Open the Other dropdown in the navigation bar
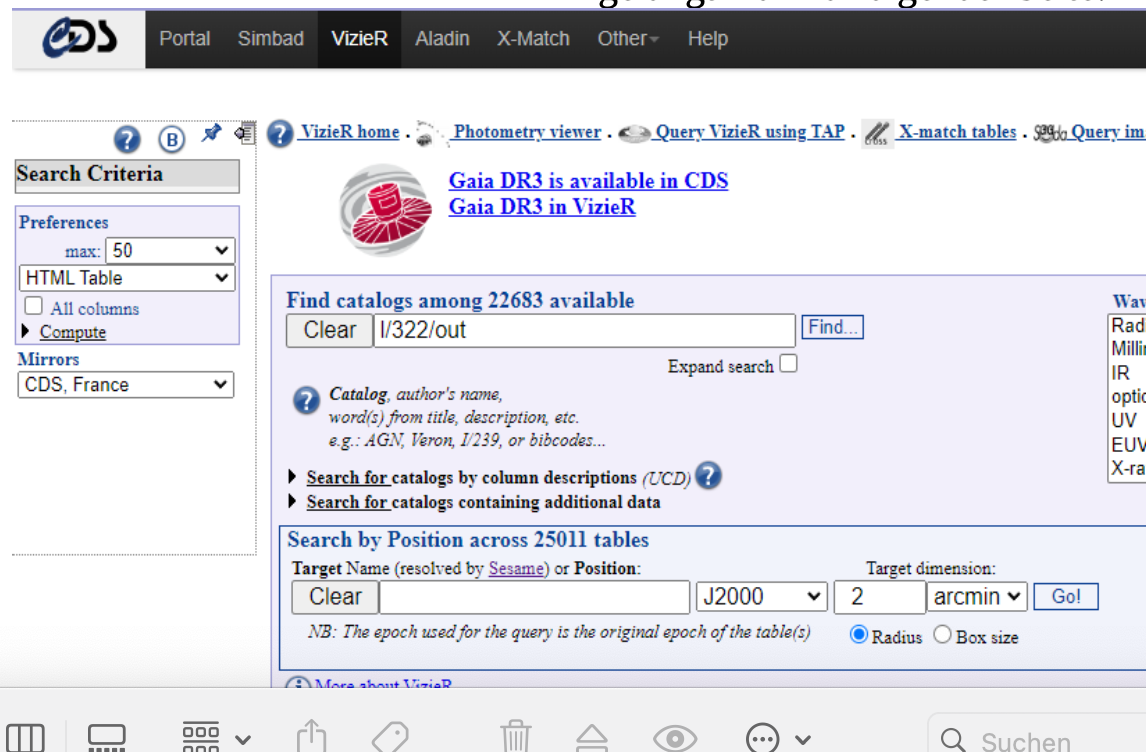This screenshot has height=752, width=1146. pyautogui.click(x=628, y=39)
